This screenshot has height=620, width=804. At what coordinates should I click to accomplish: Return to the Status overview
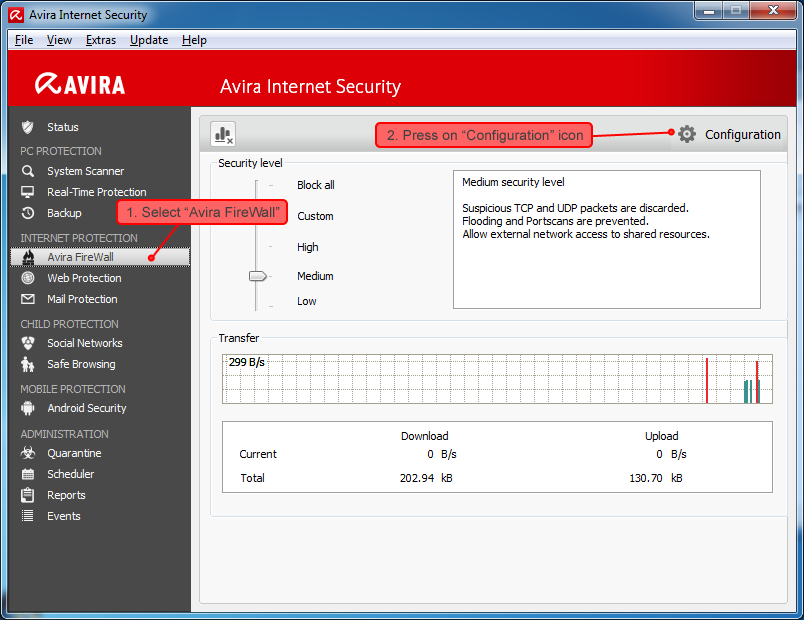tap(62, 126)
